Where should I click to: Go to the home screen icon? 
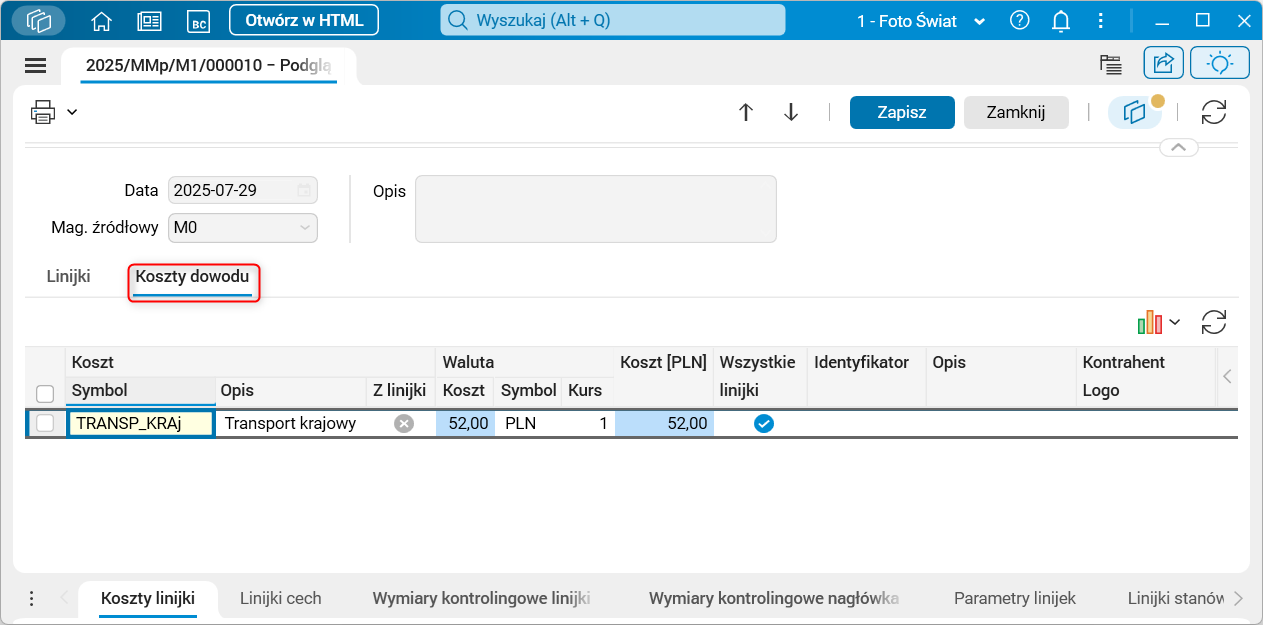(102, 21)
